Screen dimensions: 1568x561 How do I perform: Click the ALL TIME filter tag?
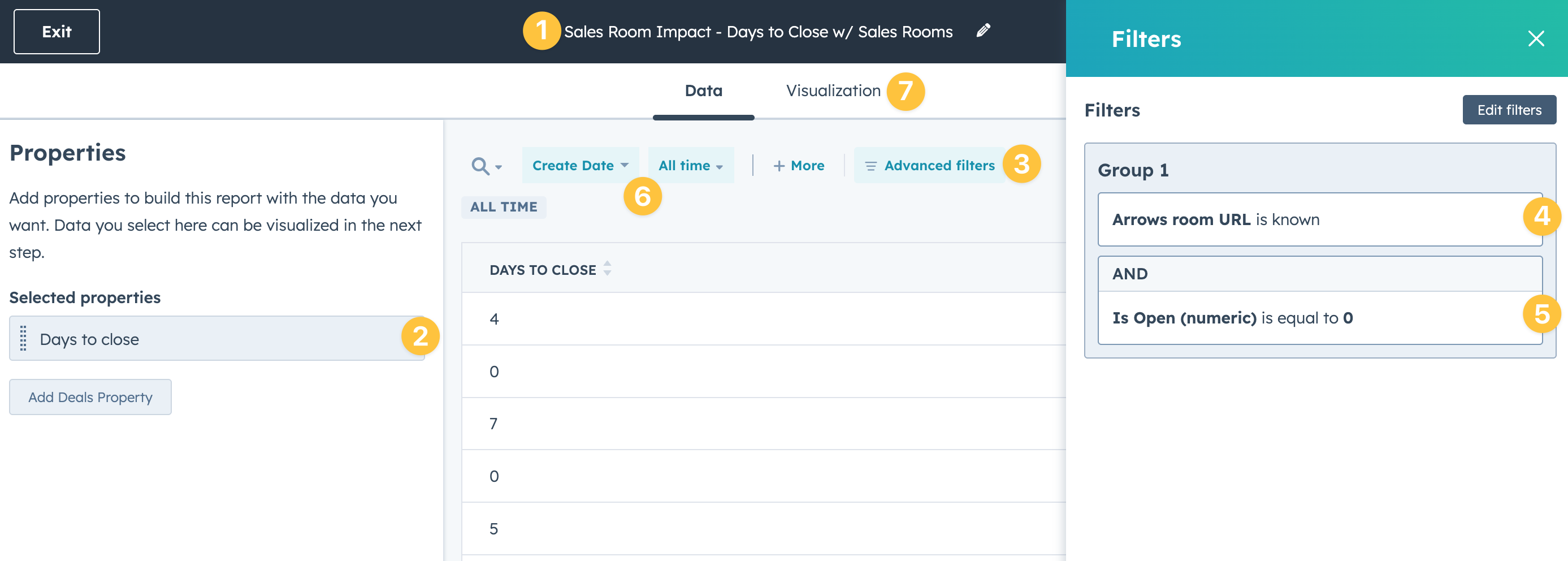(504, 207)
